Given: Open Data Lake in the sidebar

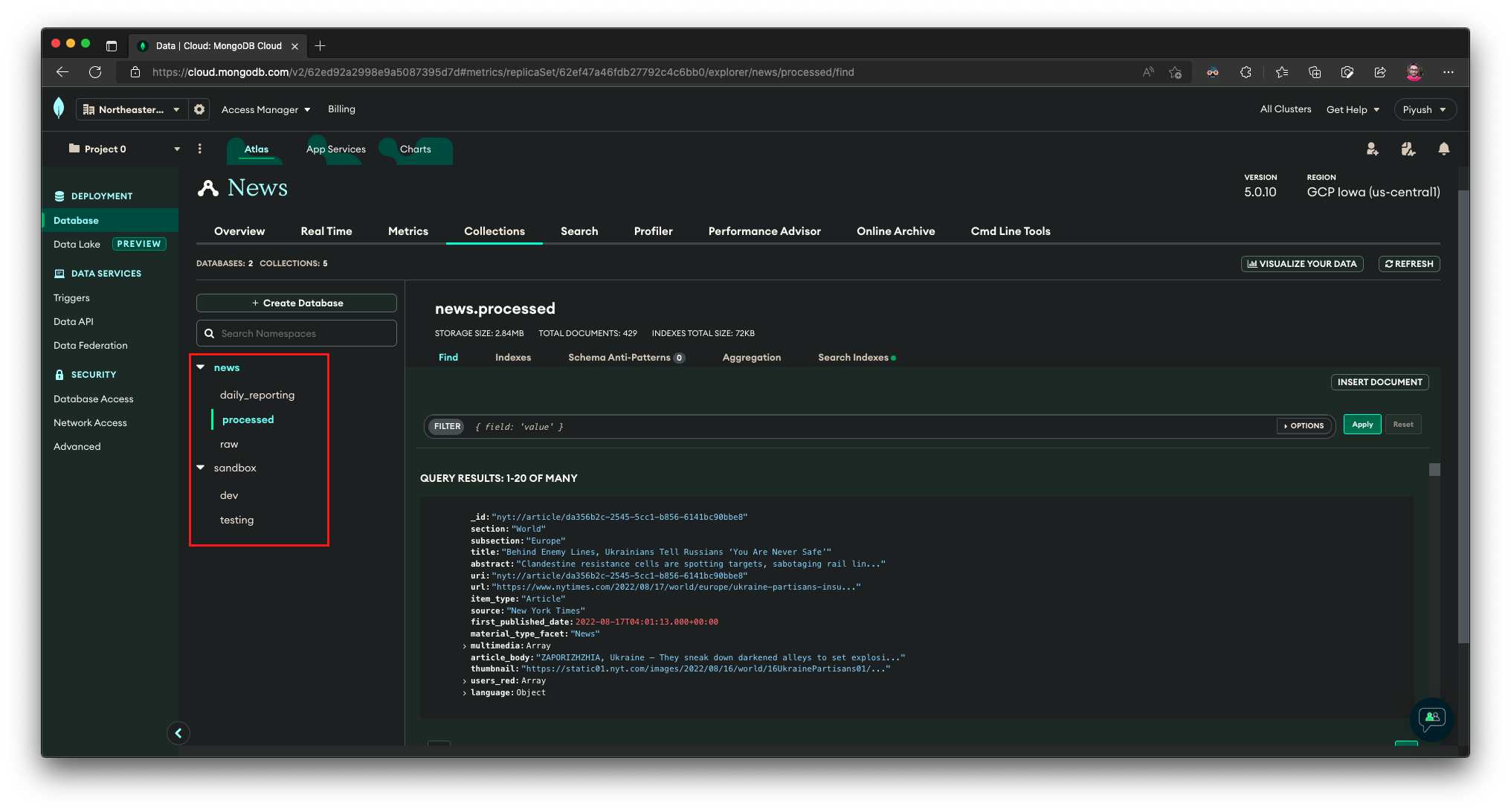Looking at the screenshot, I should pyautogui.click(x=77, y=245).
